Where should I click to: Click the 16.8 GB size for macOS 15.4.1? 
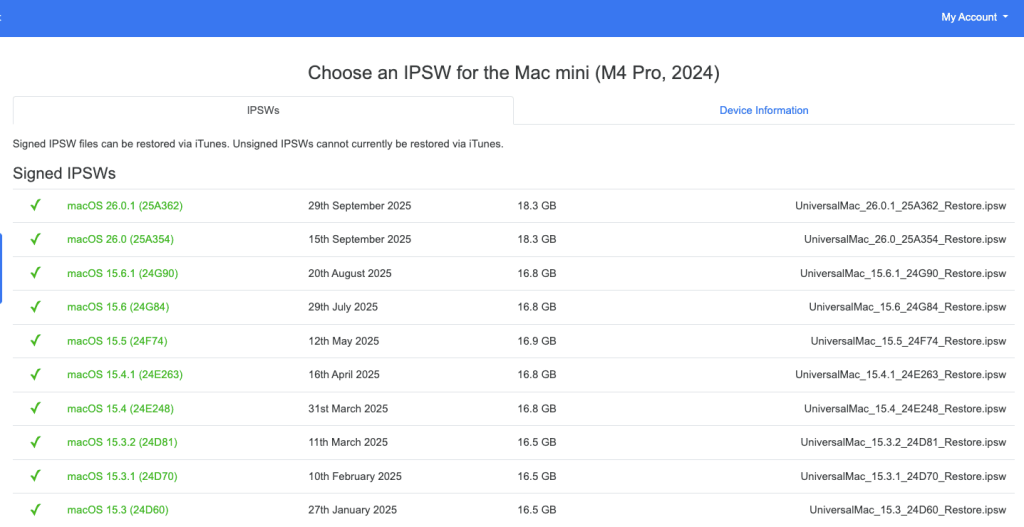coord(536,375)
